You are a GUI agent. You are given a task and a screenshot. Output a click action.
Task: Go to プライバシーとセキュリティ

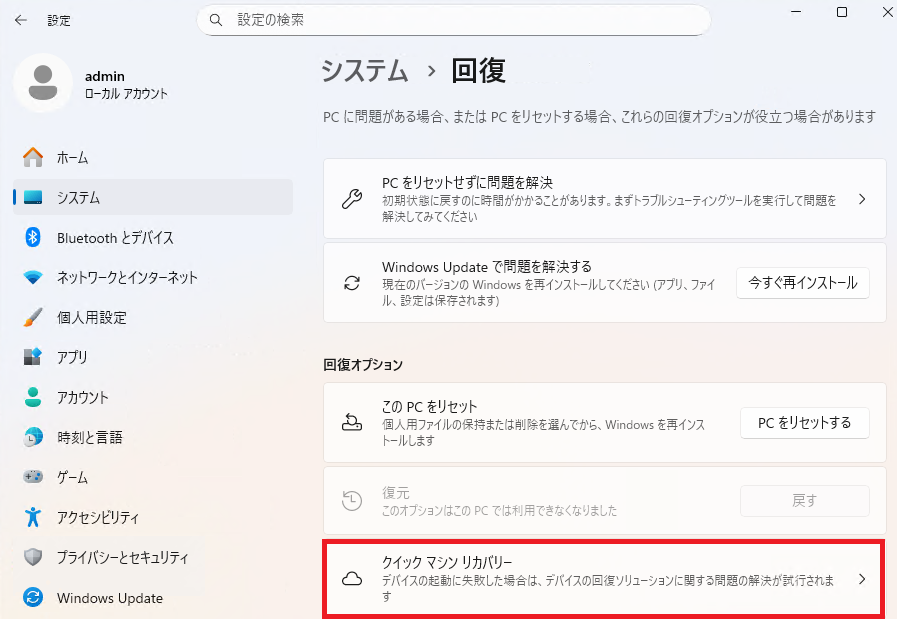pos(153,557)
